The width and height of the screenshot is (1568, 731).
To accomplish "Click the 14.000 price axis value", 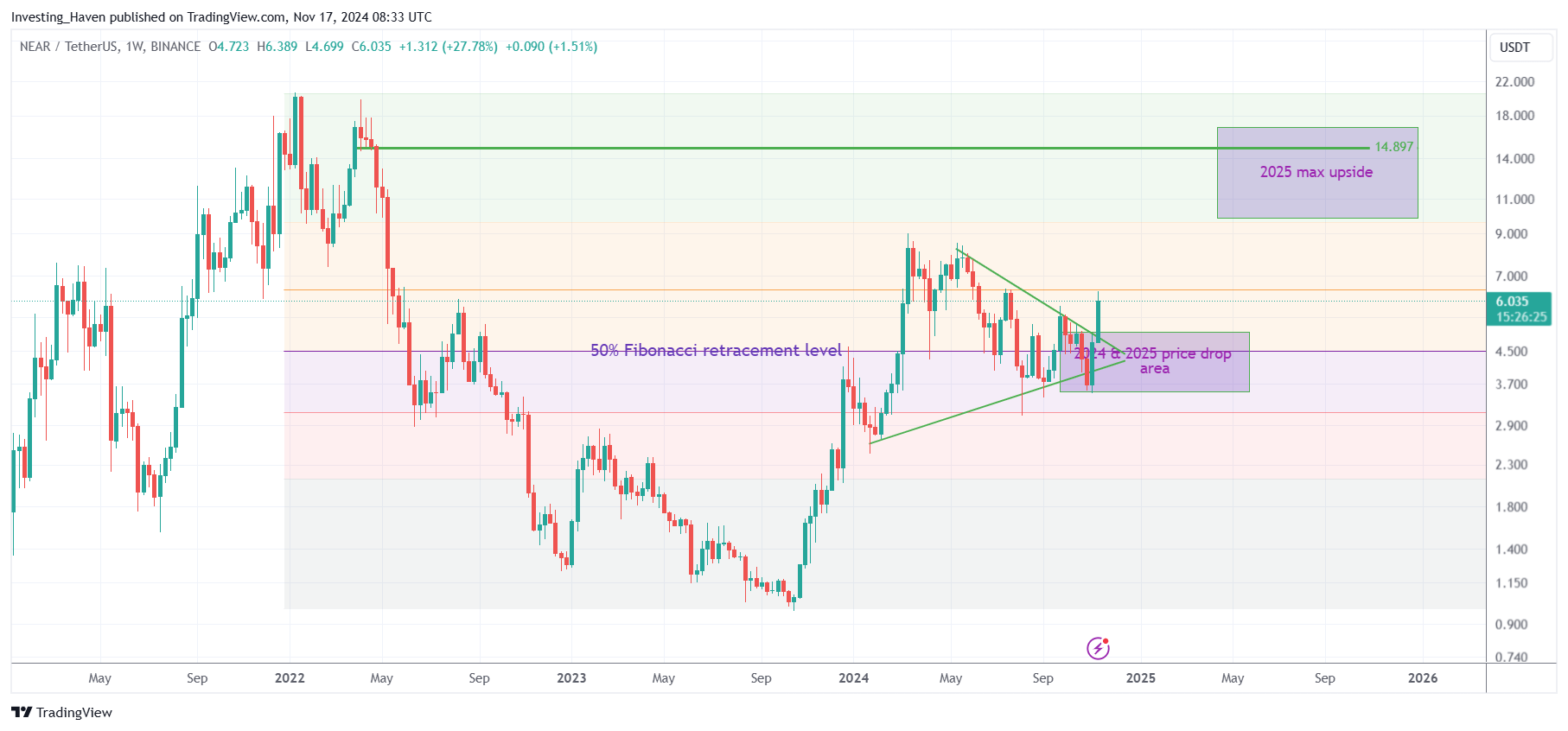I will (x=1515, y=159).
